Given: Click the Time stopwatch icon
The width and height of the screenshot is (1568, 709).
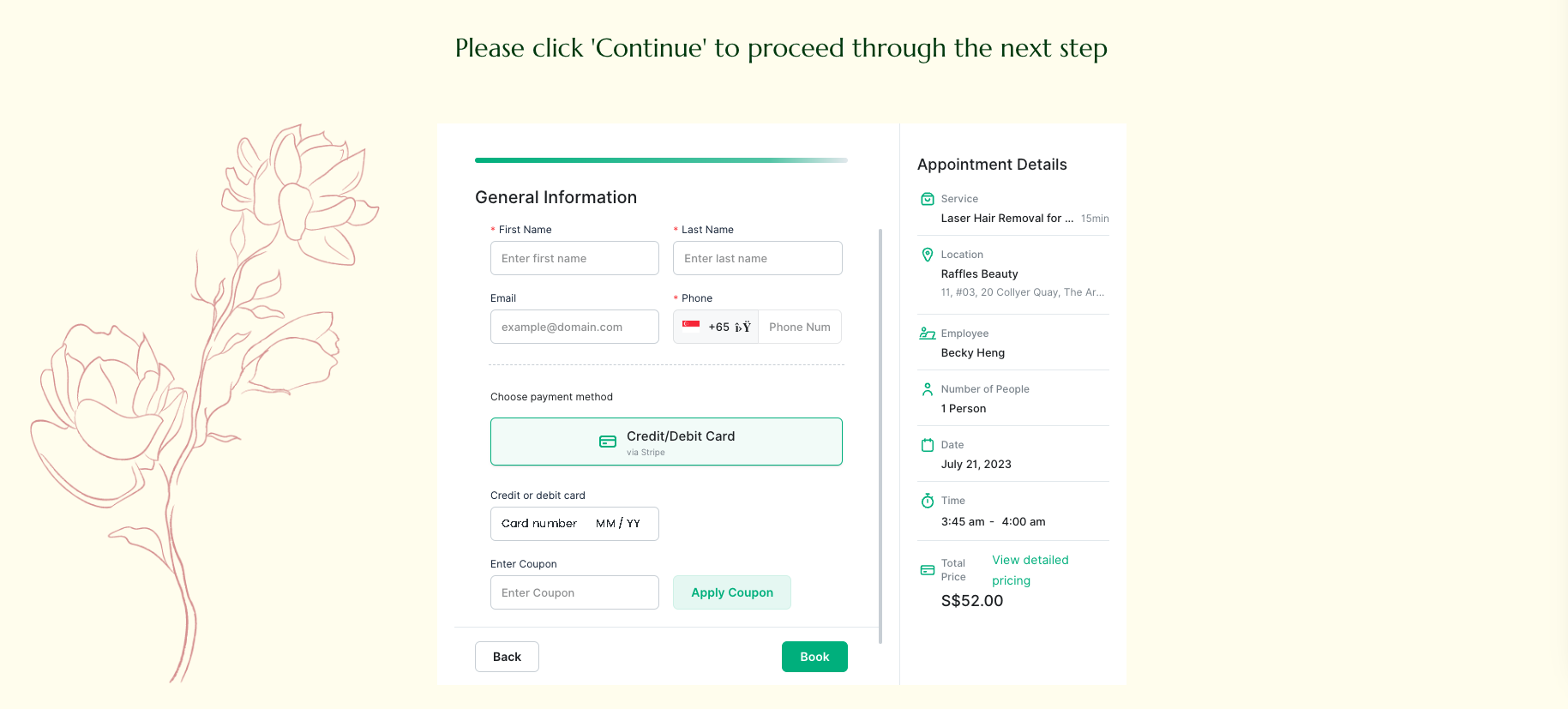Looking at the screenshot, I should 928,500.
